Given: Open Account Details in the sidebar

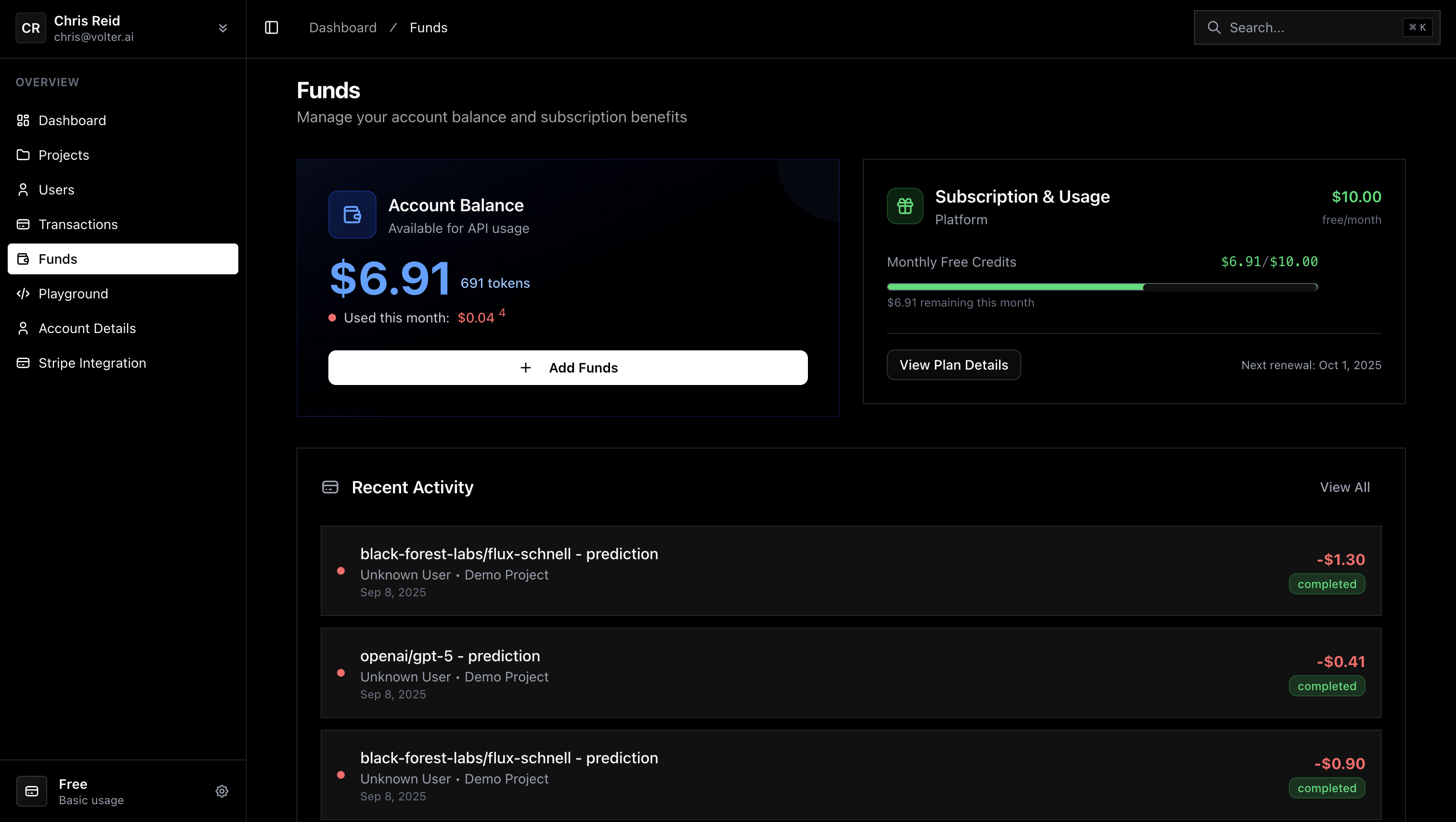Looking at the screenshot, I should pyautogui.click(x=123, y=328).
